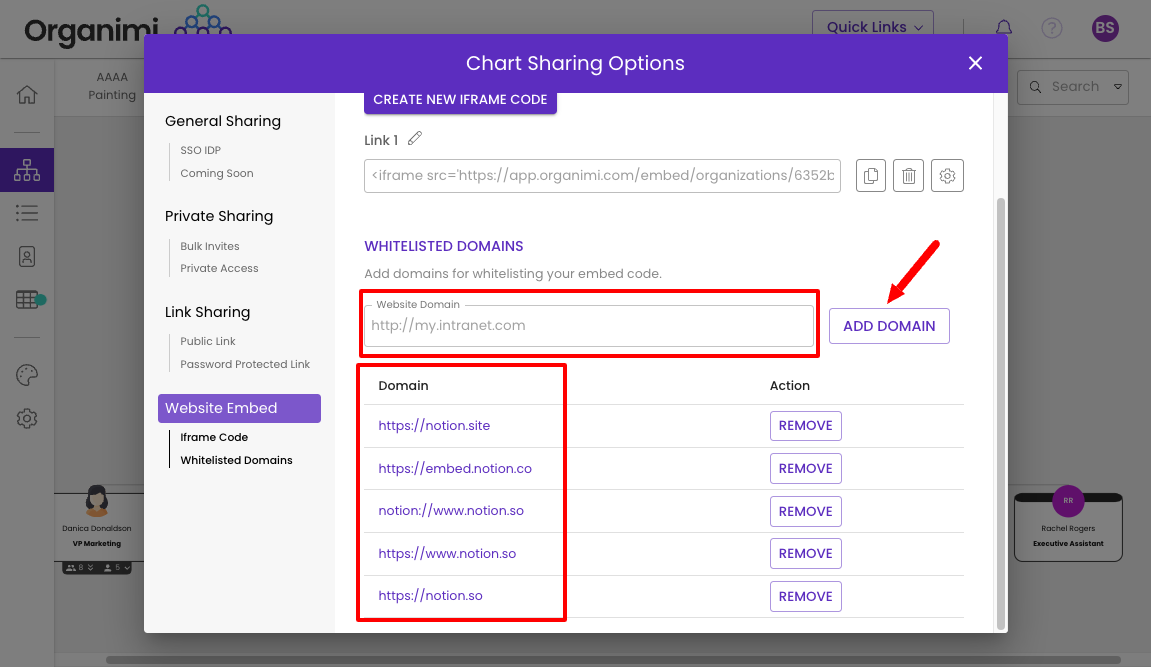Click the Organimi logo
Viewport: 1151px width, 667px height.
[x=128, y=28]
